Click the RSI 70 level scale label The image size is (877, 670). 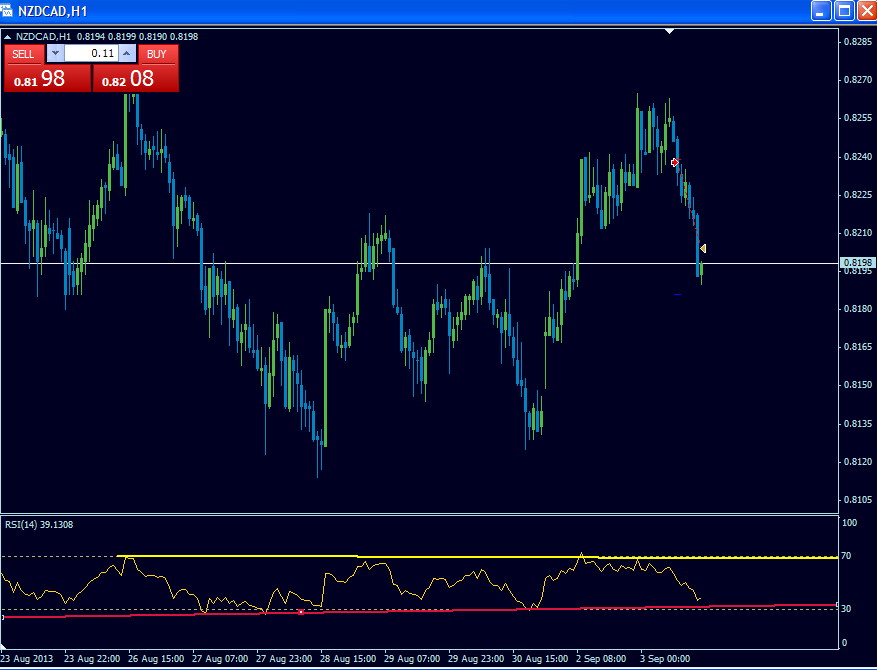point(846,556)
